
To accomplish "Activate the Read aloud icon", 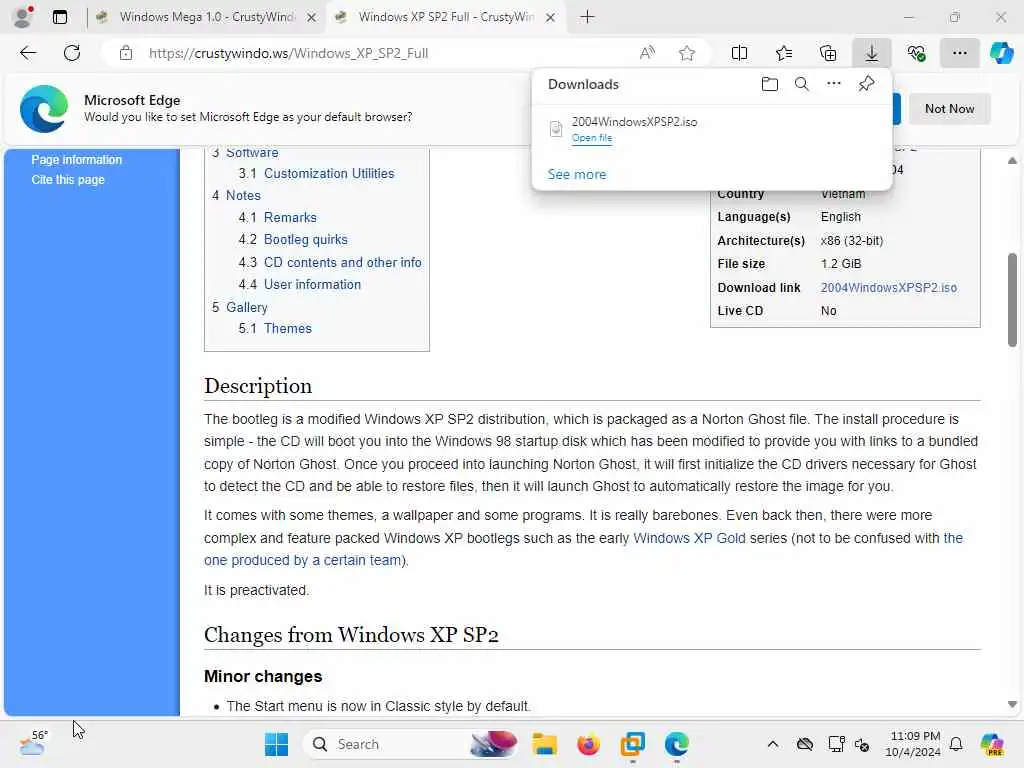I will [x=647, y=53].
